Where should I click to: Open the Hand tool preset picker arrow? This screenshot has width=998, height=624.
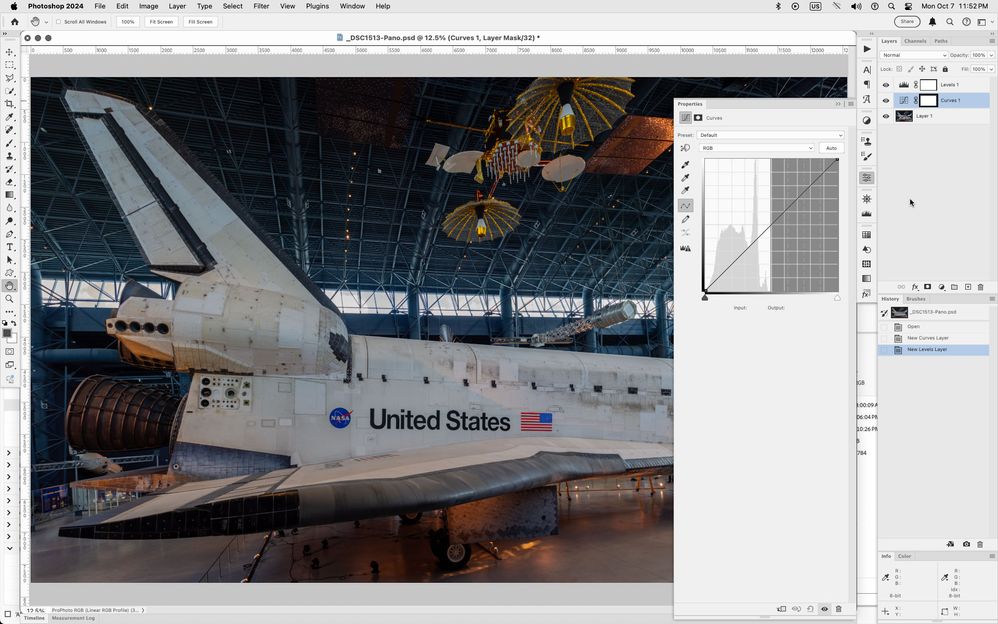pos(46,22)
